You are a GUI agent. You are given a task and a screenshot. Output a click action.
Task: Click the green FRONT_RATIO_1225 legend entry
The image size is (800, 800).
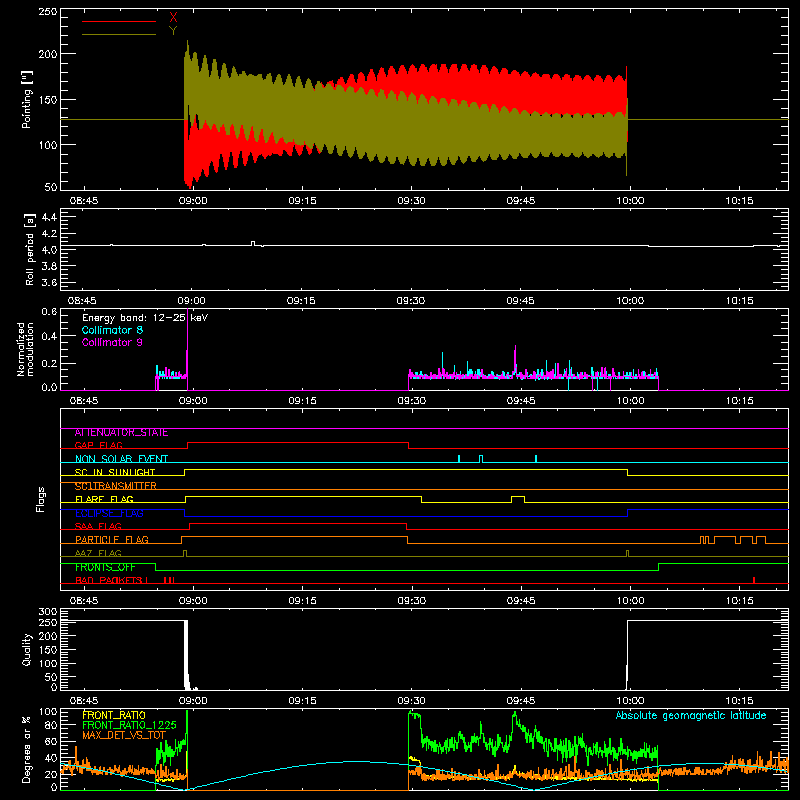[129, 725]
